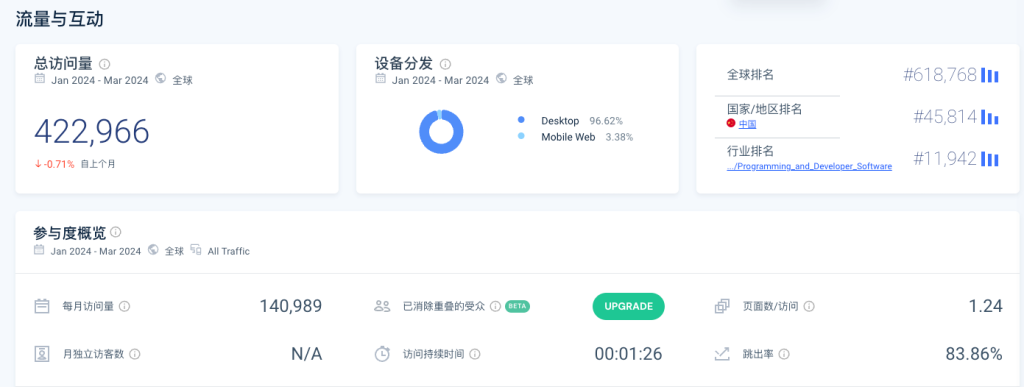This screenshot has width=1024, height=387.
Task: Click the 行业排名 label
Action: (x=750, y=151)
